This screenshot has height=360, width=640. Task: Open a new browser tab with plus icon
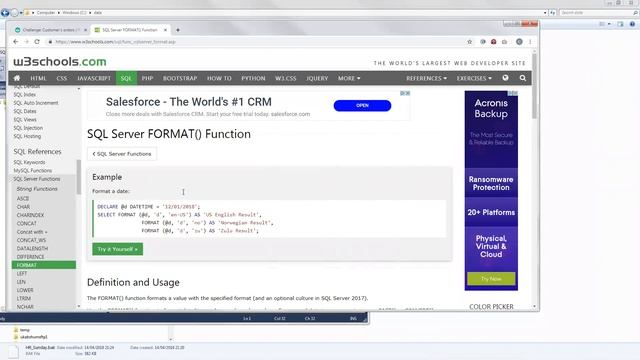pos(178,30)
